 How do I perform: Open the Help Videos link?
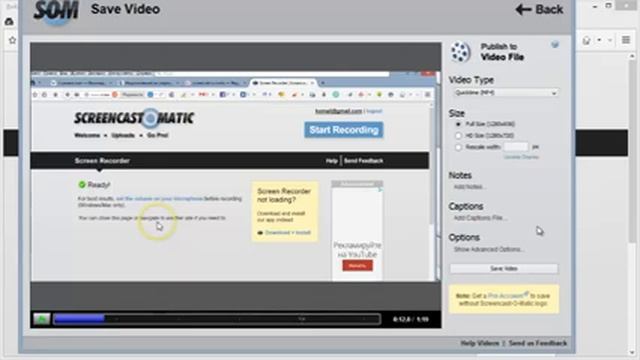tap(480, 343)
